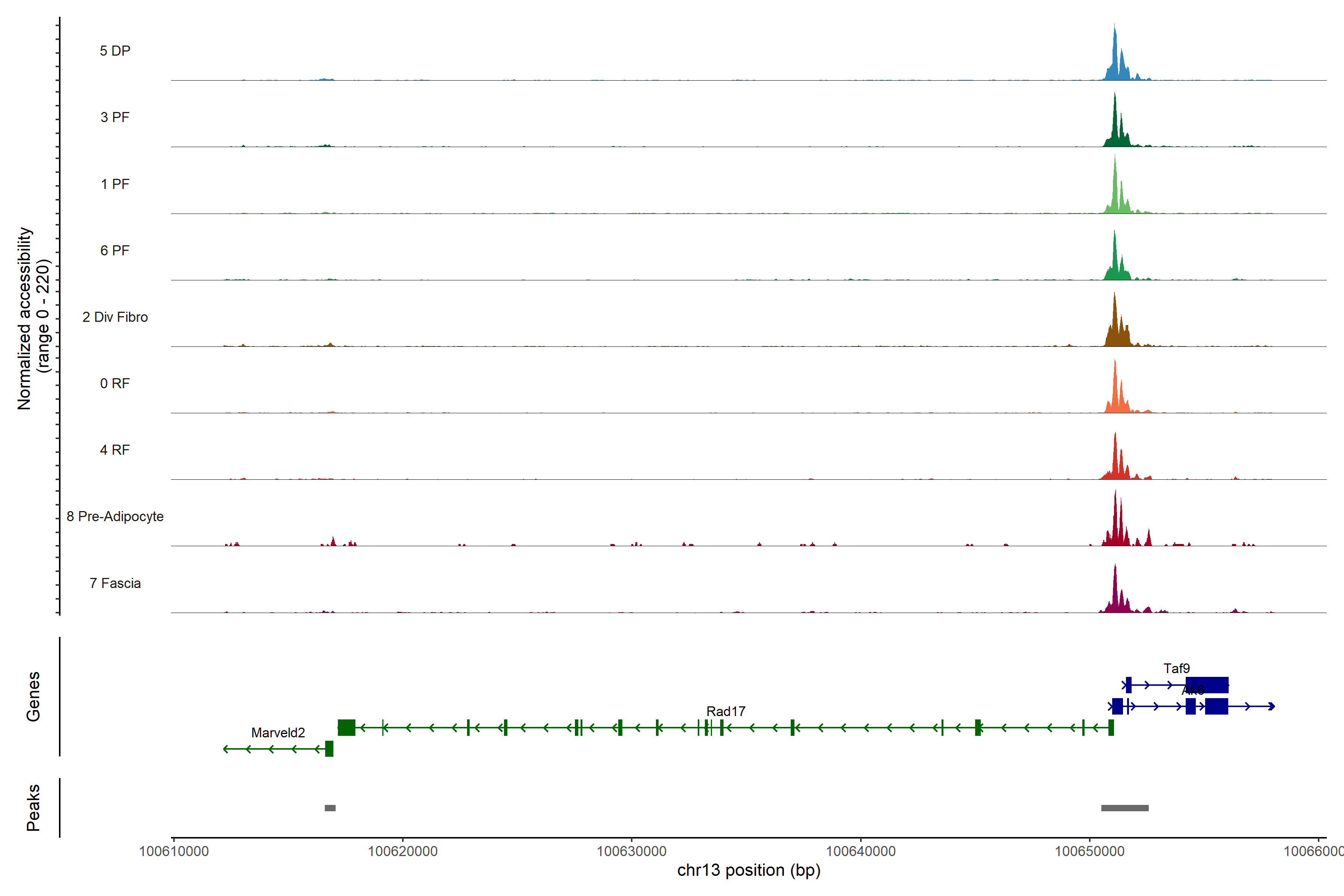Click the 2 Div Fibro track label

coord(115,317)
